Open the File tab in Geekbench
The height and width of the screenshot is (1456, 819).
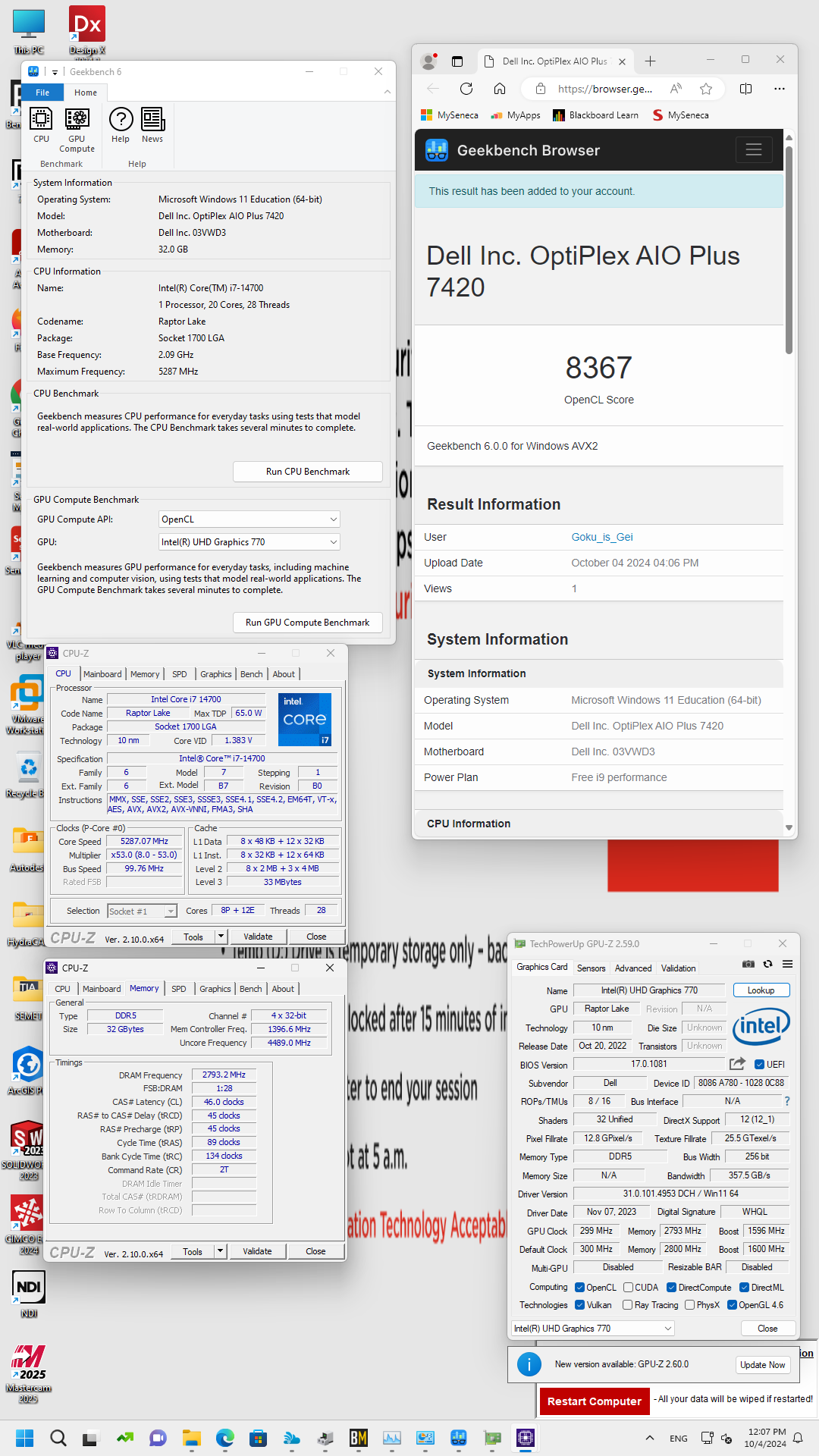tap(42, 93)
